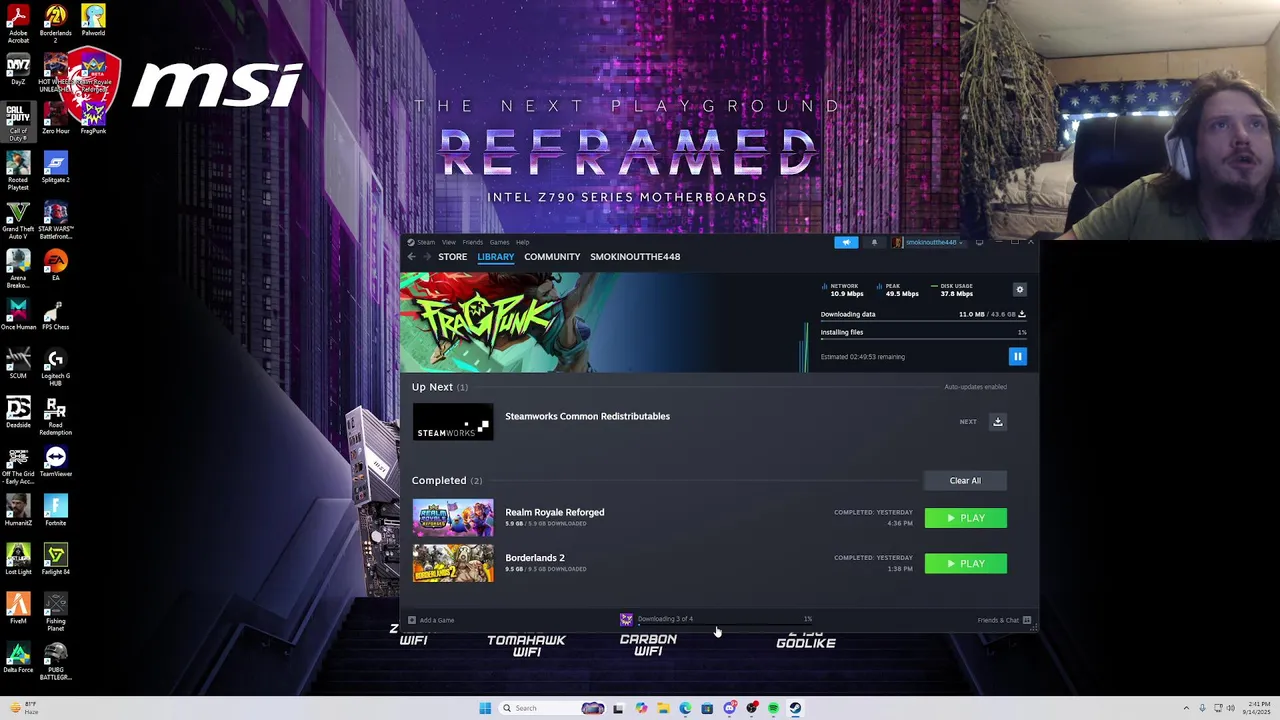Screen dimensions: 1280x720
Task: Pause the FragPunk download
Action: point(1017,357)
